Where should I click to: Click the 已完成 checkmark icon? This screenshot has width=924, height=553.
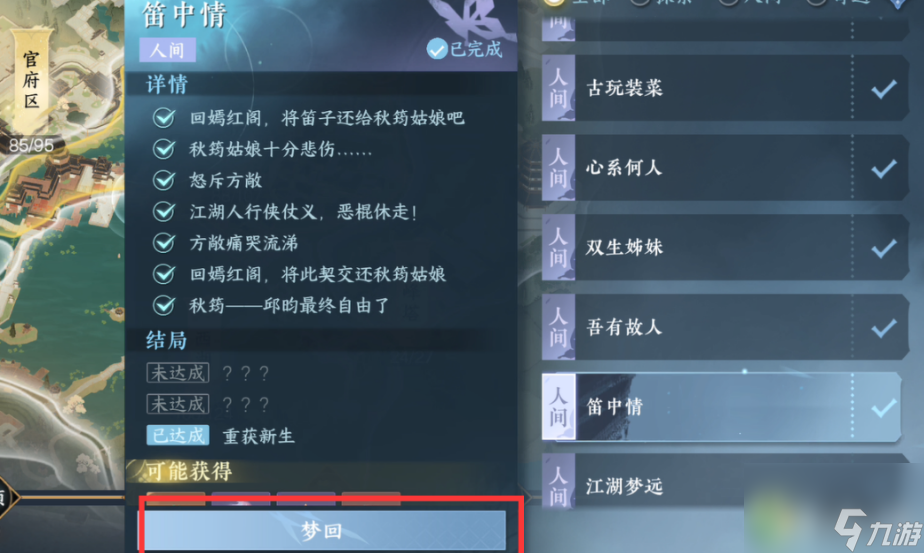pos(437,50)
